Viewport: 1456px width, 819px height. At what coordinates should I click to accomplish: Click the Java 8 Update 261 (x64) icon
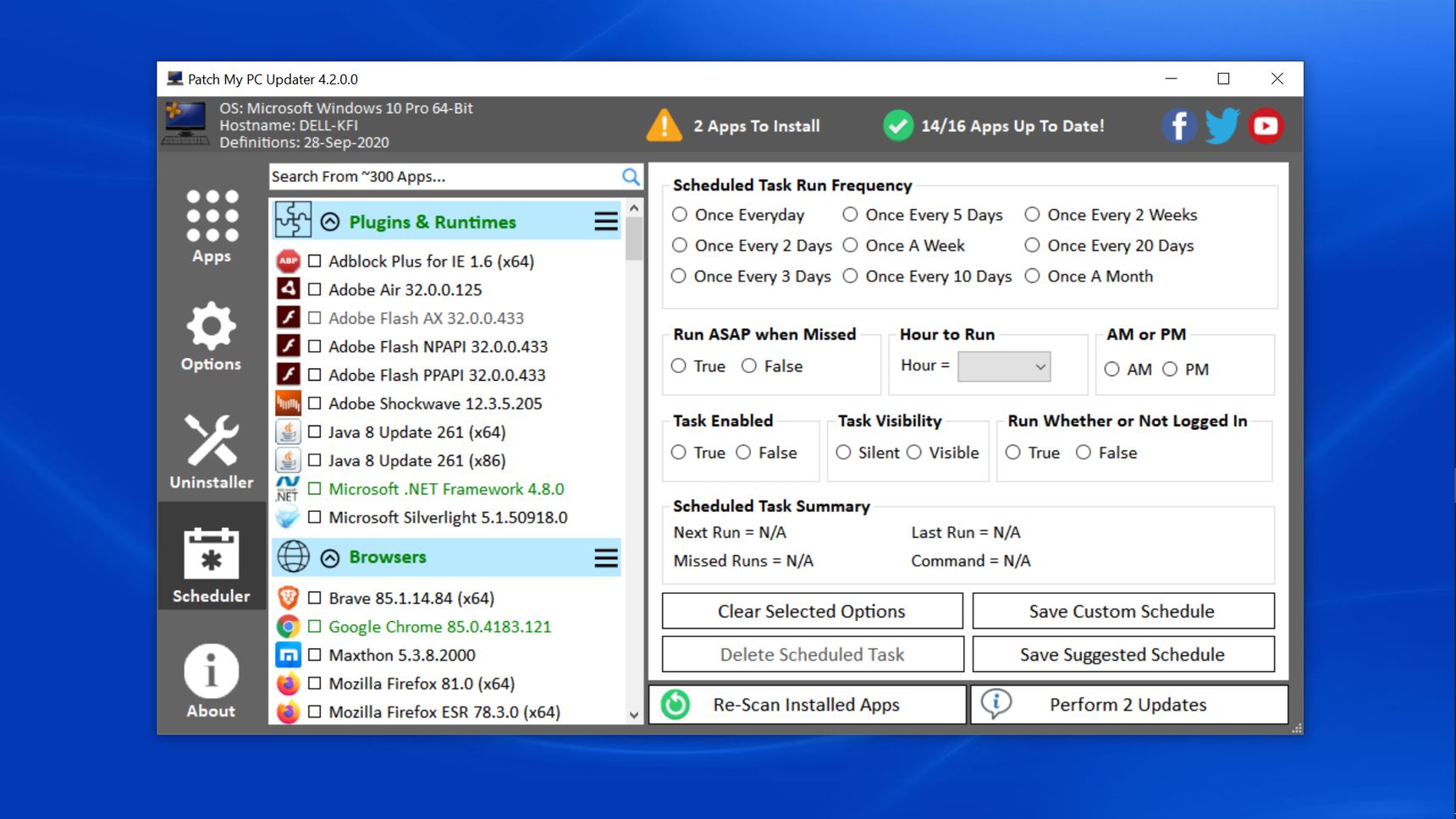pyautogui.click(x=288, y=431)
